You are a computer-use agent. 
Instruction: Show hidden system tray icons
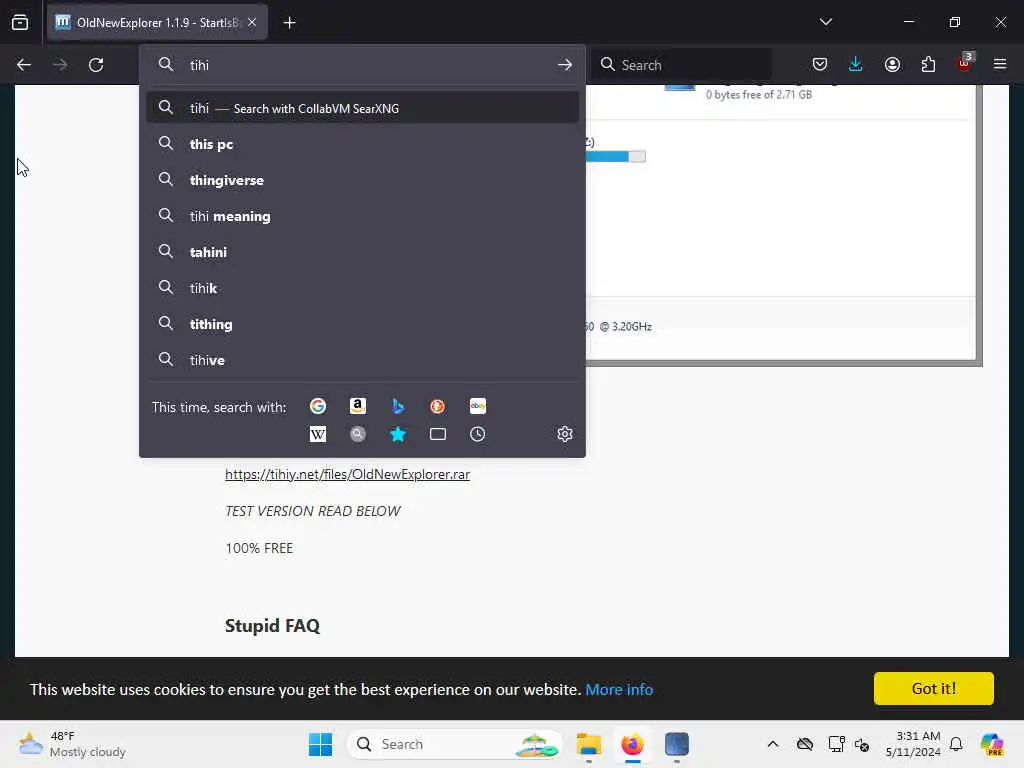point(773,744)
